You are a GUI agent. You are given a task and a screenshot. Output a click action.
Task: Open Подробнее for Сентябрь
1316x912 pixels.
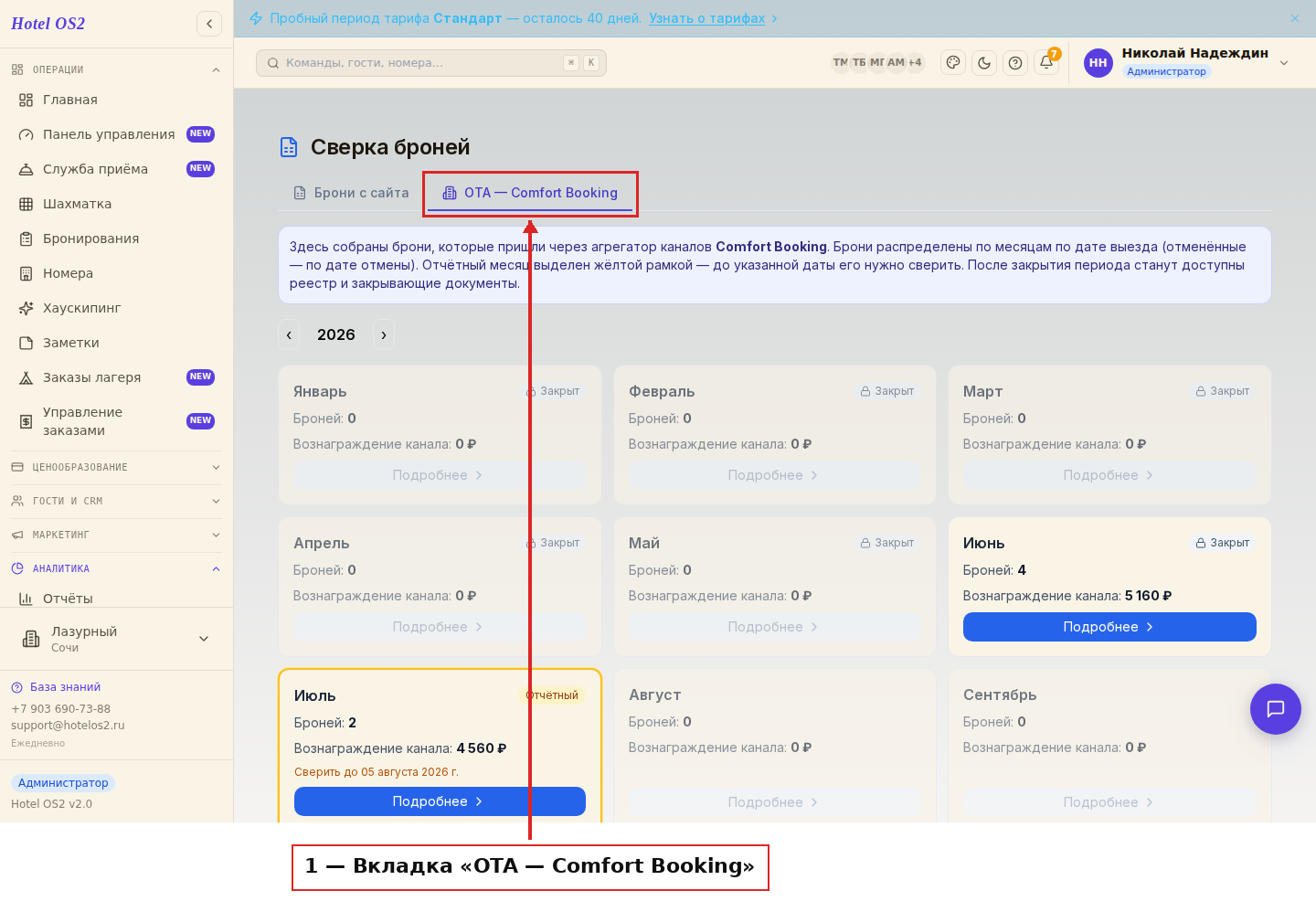click(x=1109, y=802)
